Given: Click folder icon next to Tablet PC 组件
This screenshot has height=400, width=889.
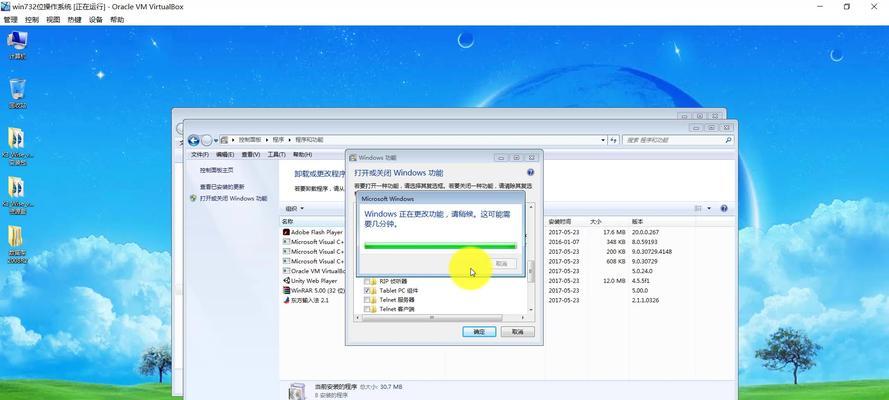Looking at the screenshot, I should pyautogui.click(x=374, y=291).
